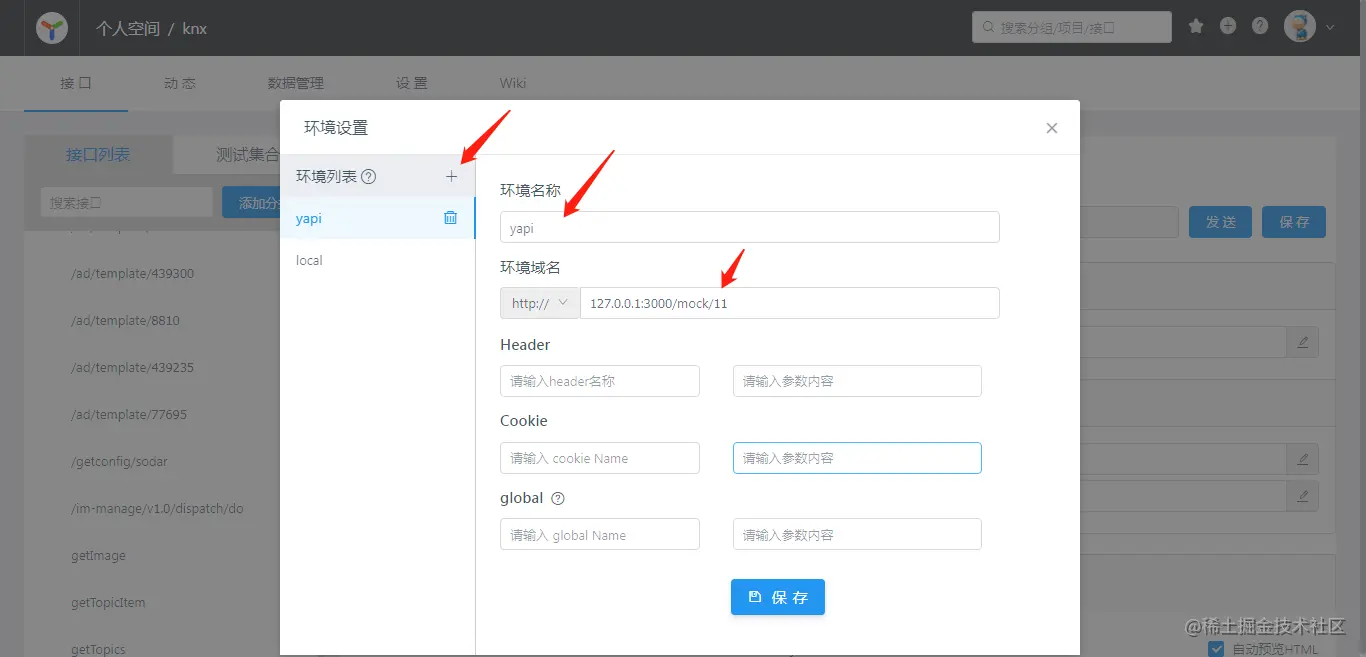Open the http:// protocol dropdown

[x=540, y=303]
